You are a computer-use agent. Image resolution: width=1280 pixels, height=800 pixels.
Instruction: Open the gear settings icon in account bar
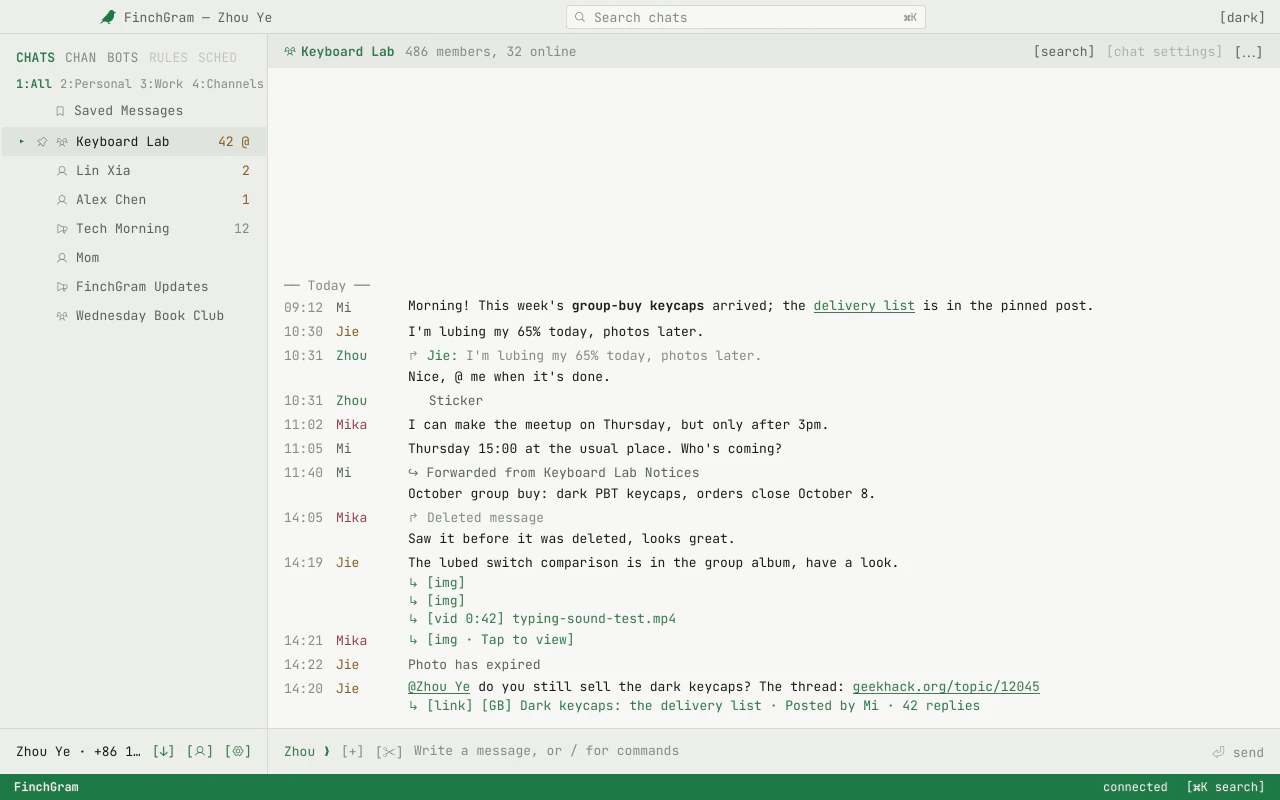click(238, 751)
